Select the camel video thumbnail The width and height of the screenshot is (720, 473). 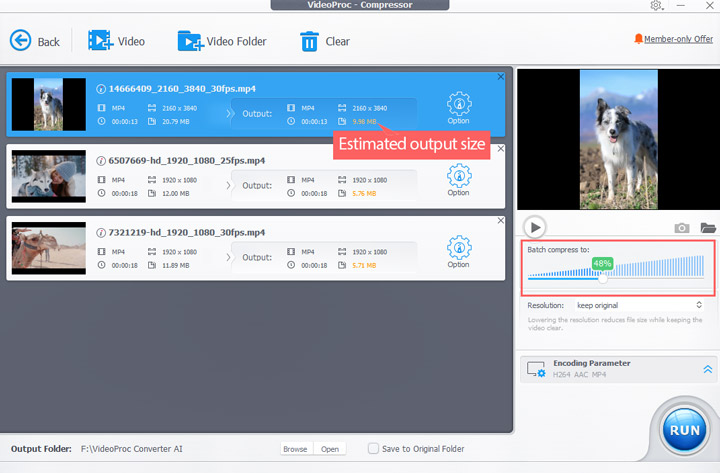click(48, 248)
